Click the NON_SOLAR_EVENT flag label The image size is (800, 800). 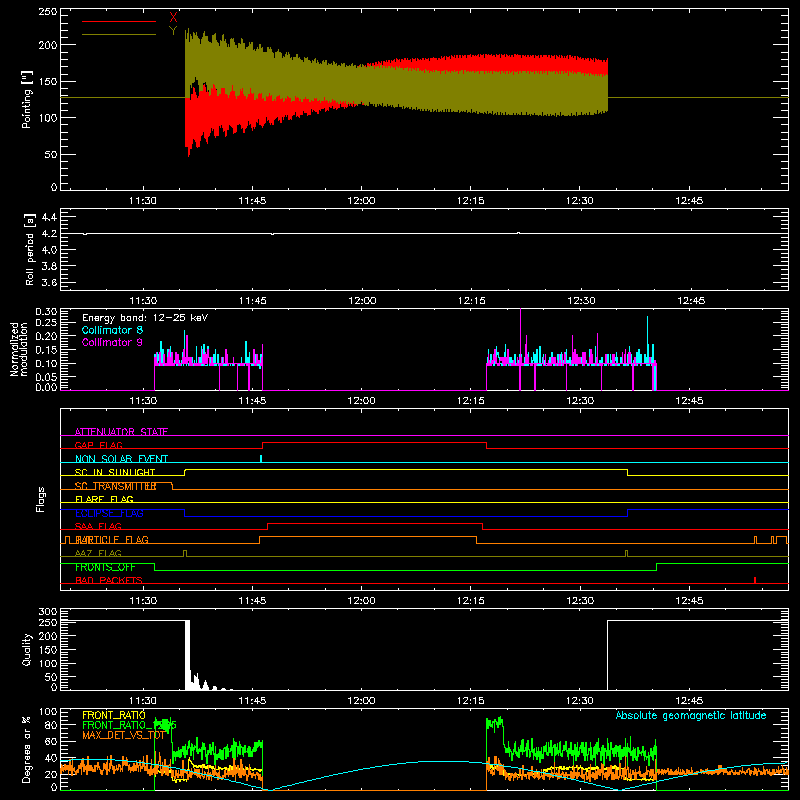(x=121, y=459)
